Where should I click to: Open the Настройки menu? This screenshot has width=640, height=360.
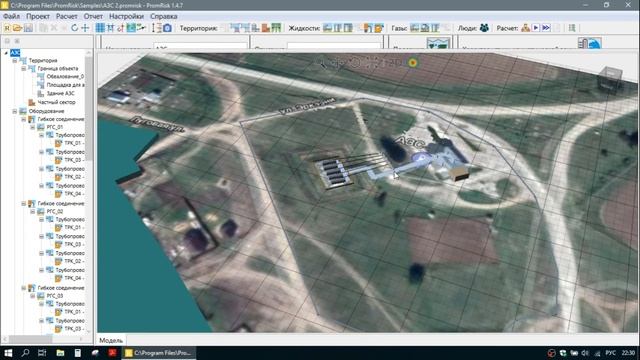point(127,16)
